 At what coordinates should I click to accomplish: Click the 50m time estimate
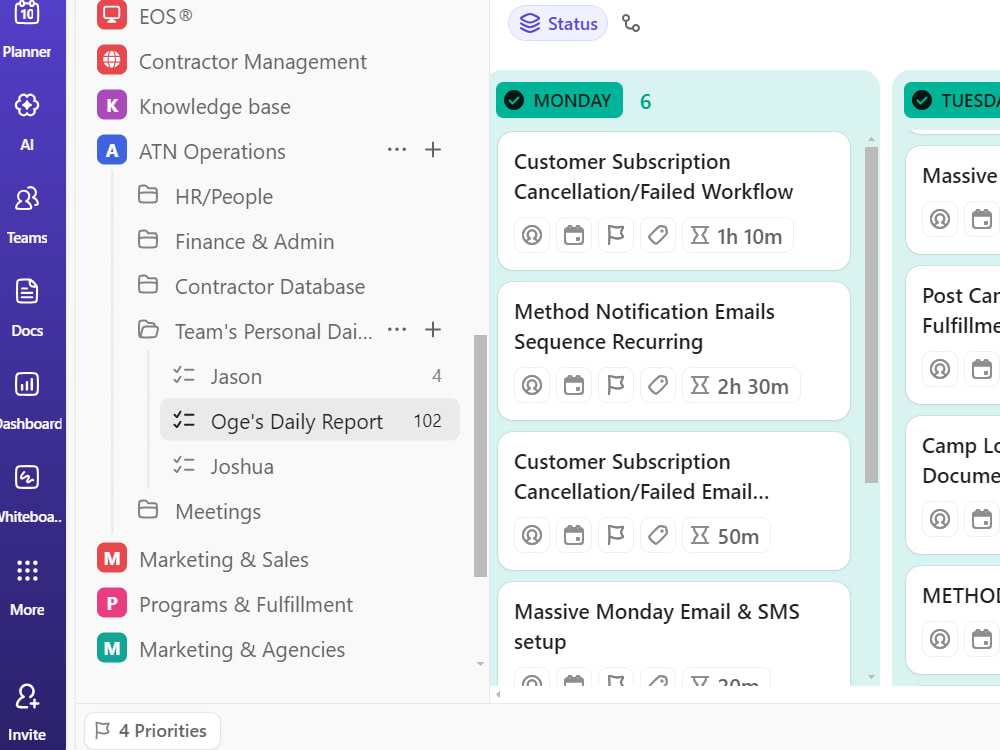click(726, 535)
